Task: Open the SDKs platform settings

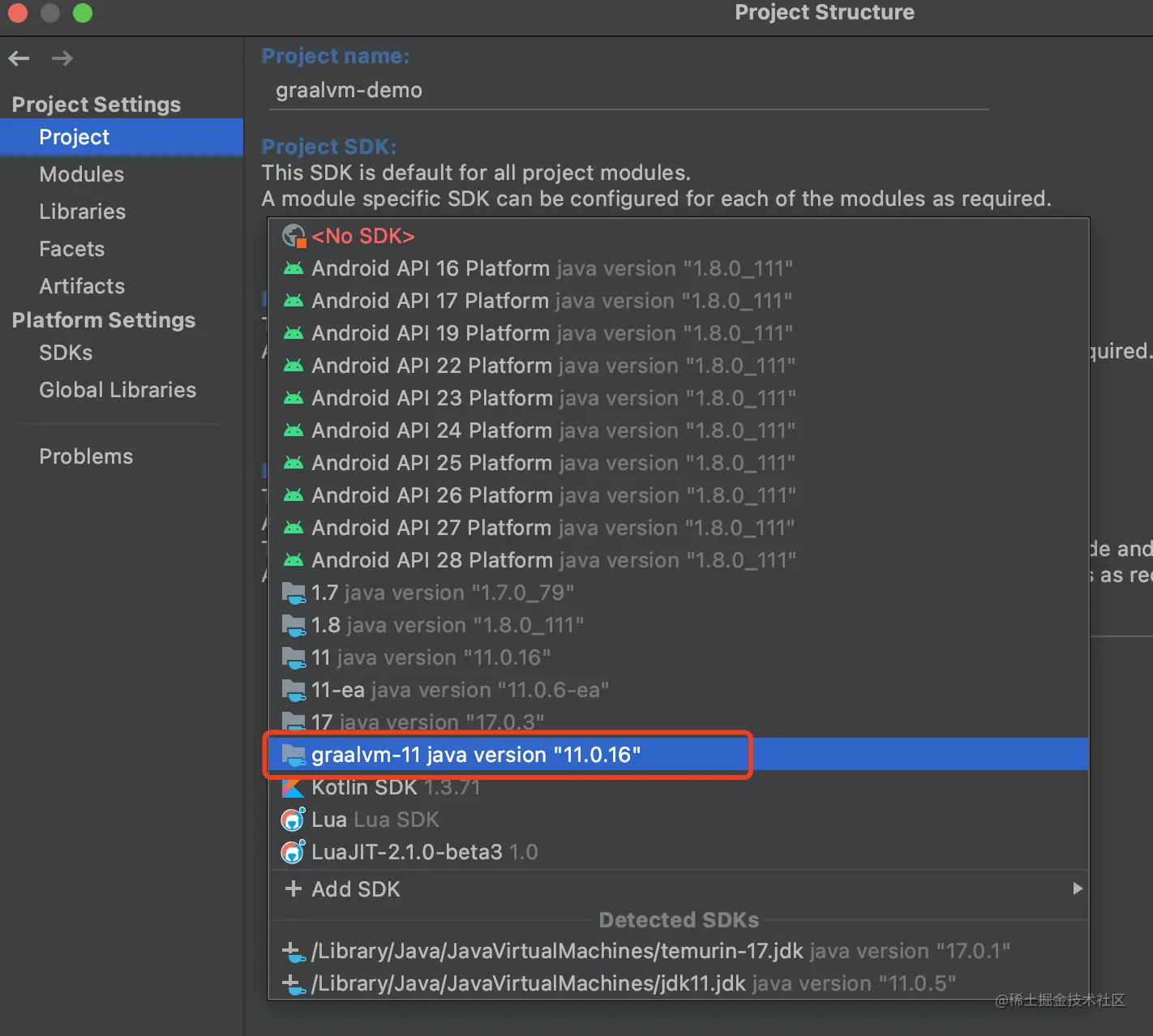Action: [x=122, y=353]
